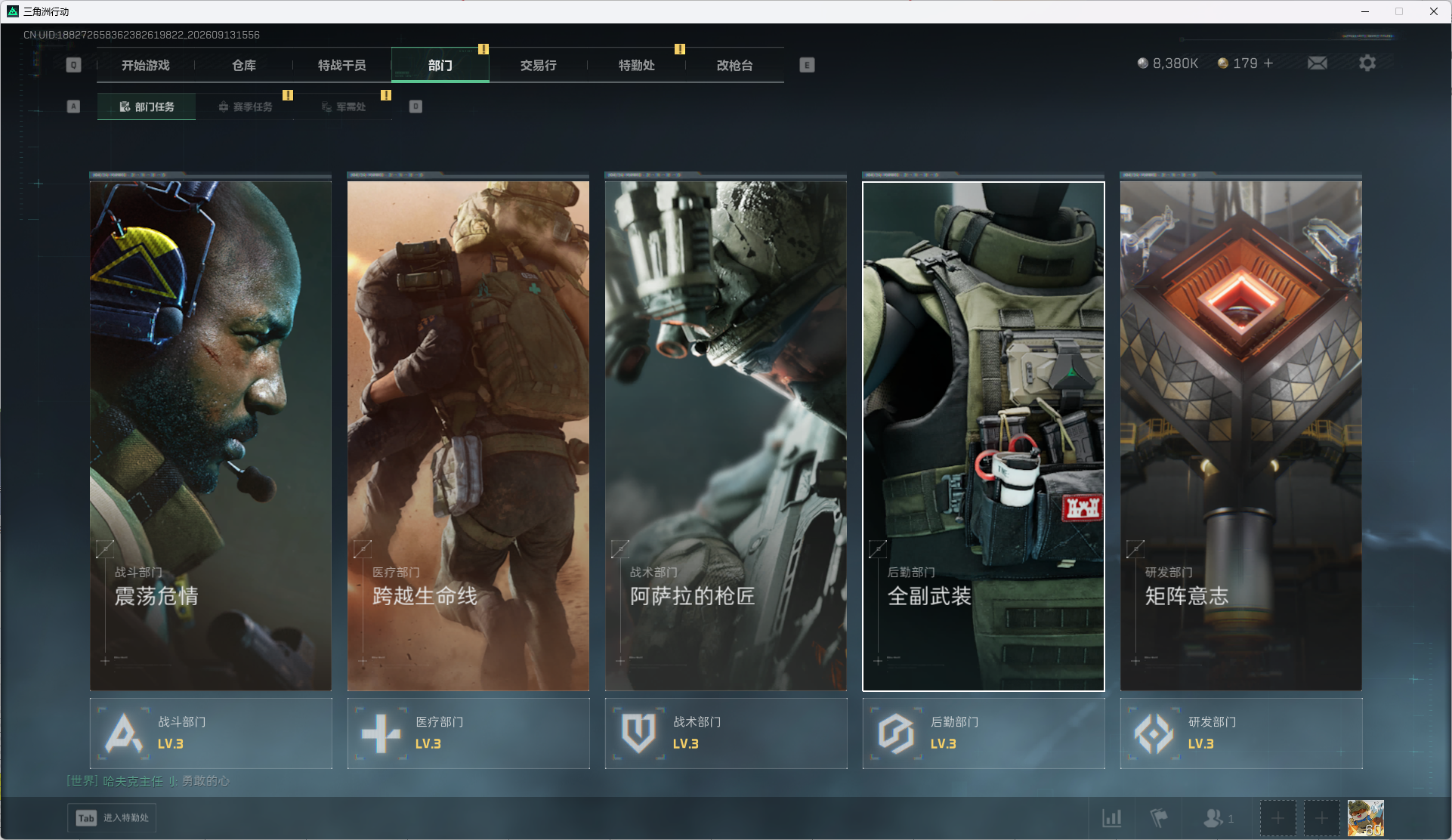
Task: Click the first empty squad slot plus
Action: click(x=1277, y=818)
